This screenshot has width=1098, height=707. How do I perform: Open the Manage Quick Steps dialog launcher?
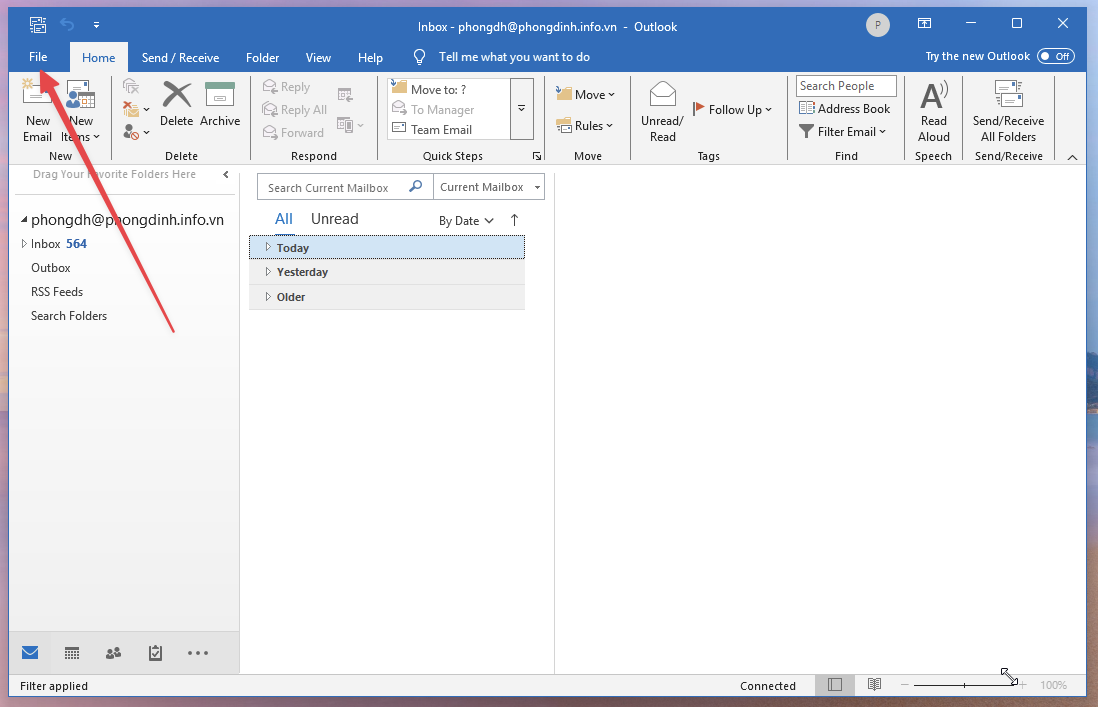point(537,156)
